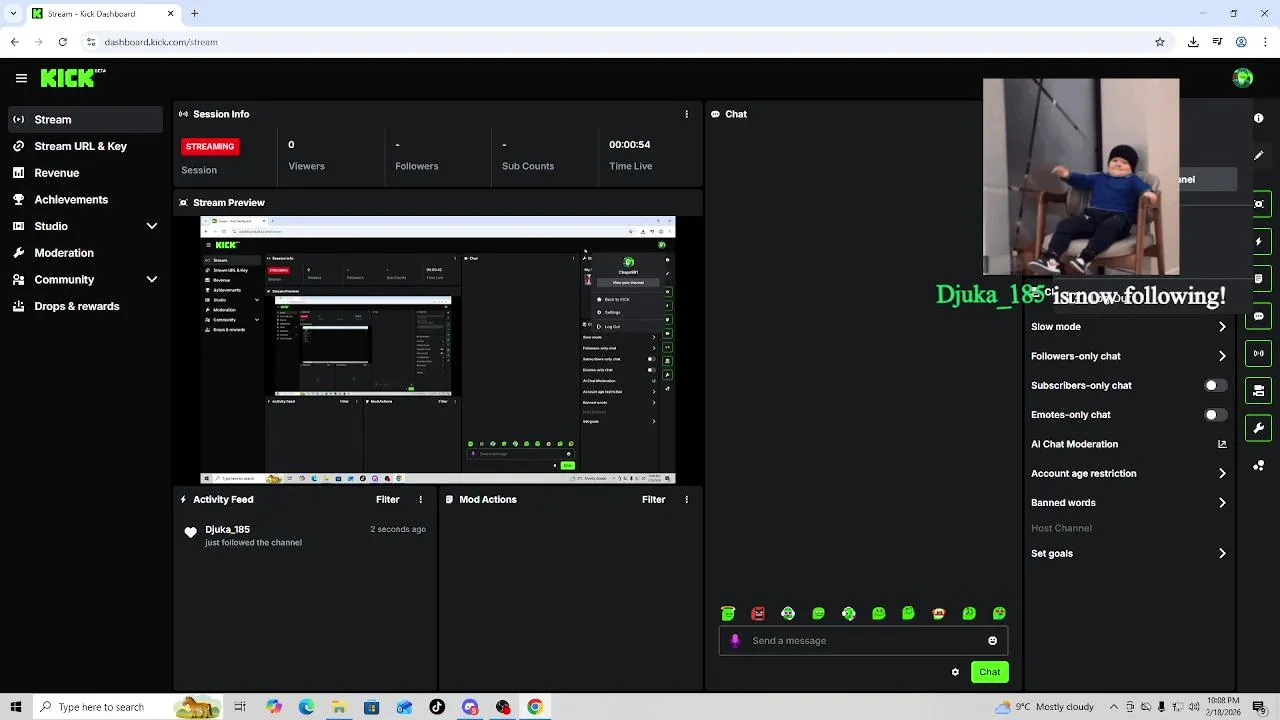The width and height of the screenshot is (1280, 720).
Task: Click the green Chat send button
Action: [x=989, y=672]
